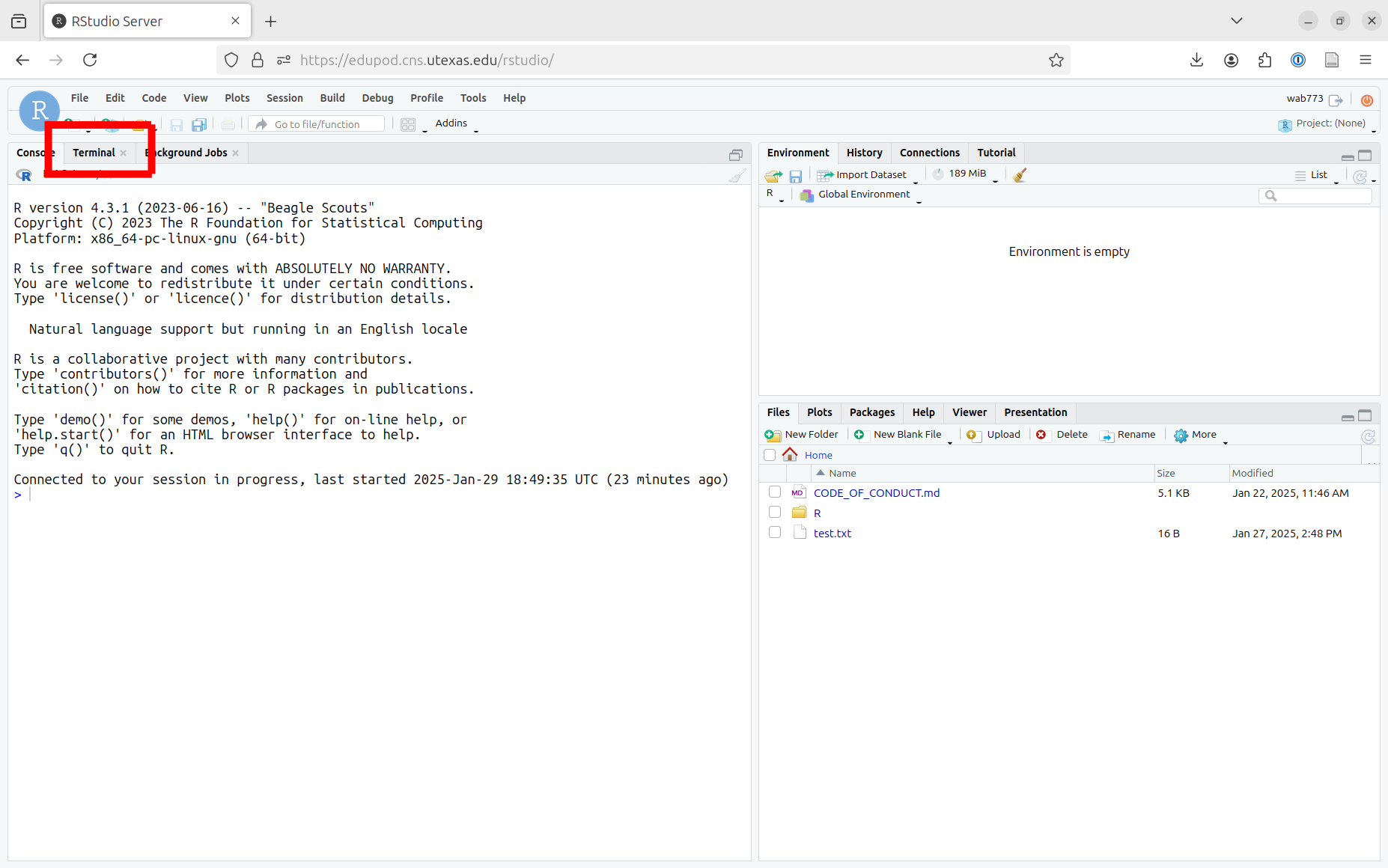The height and width of the screenshot is (868, 1388).
Task: Click the browser address bar URL
Action: pyautogui.click(x=427, y=60)
